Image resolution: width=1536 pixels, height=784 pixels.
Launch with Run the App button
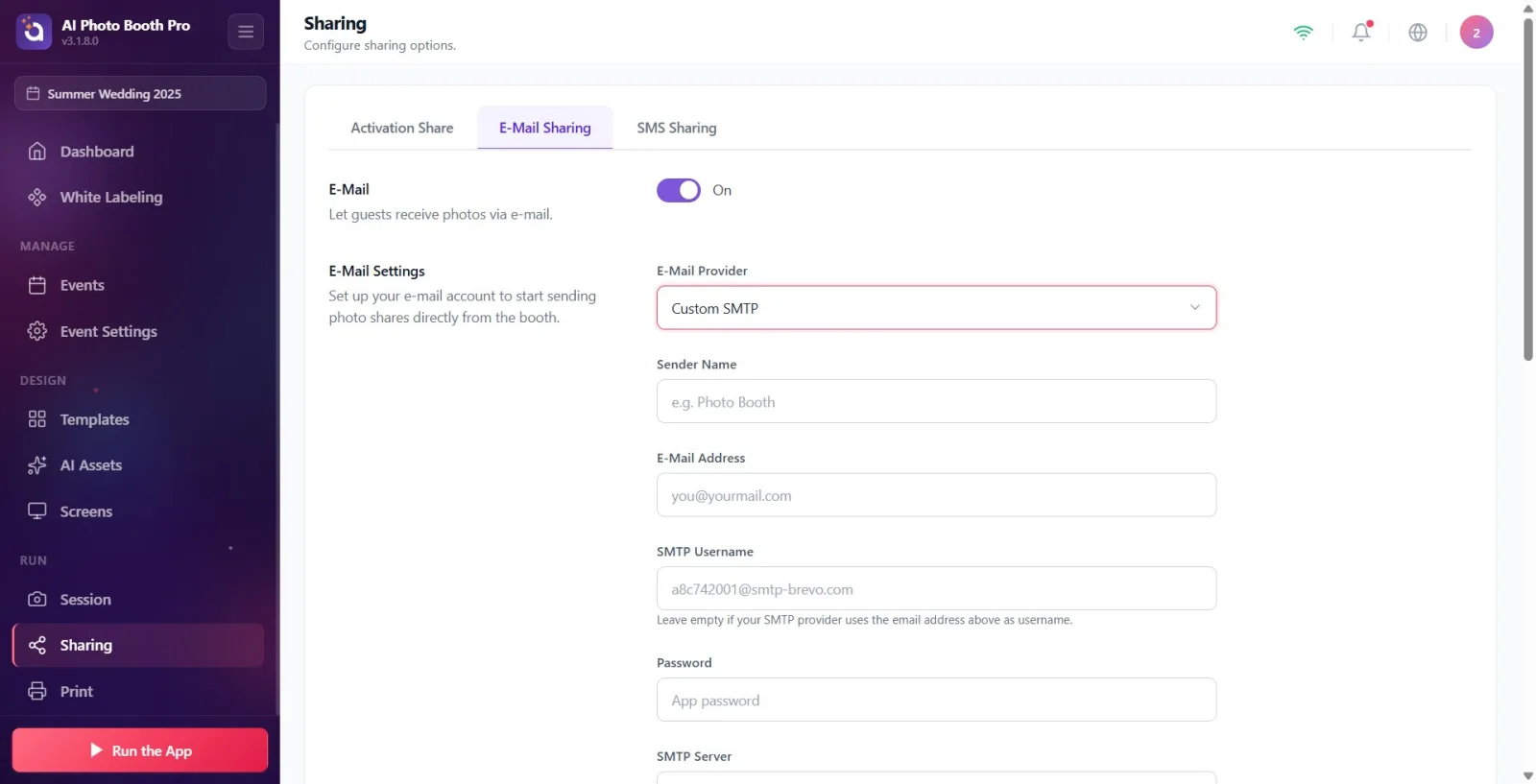[140, 750]
